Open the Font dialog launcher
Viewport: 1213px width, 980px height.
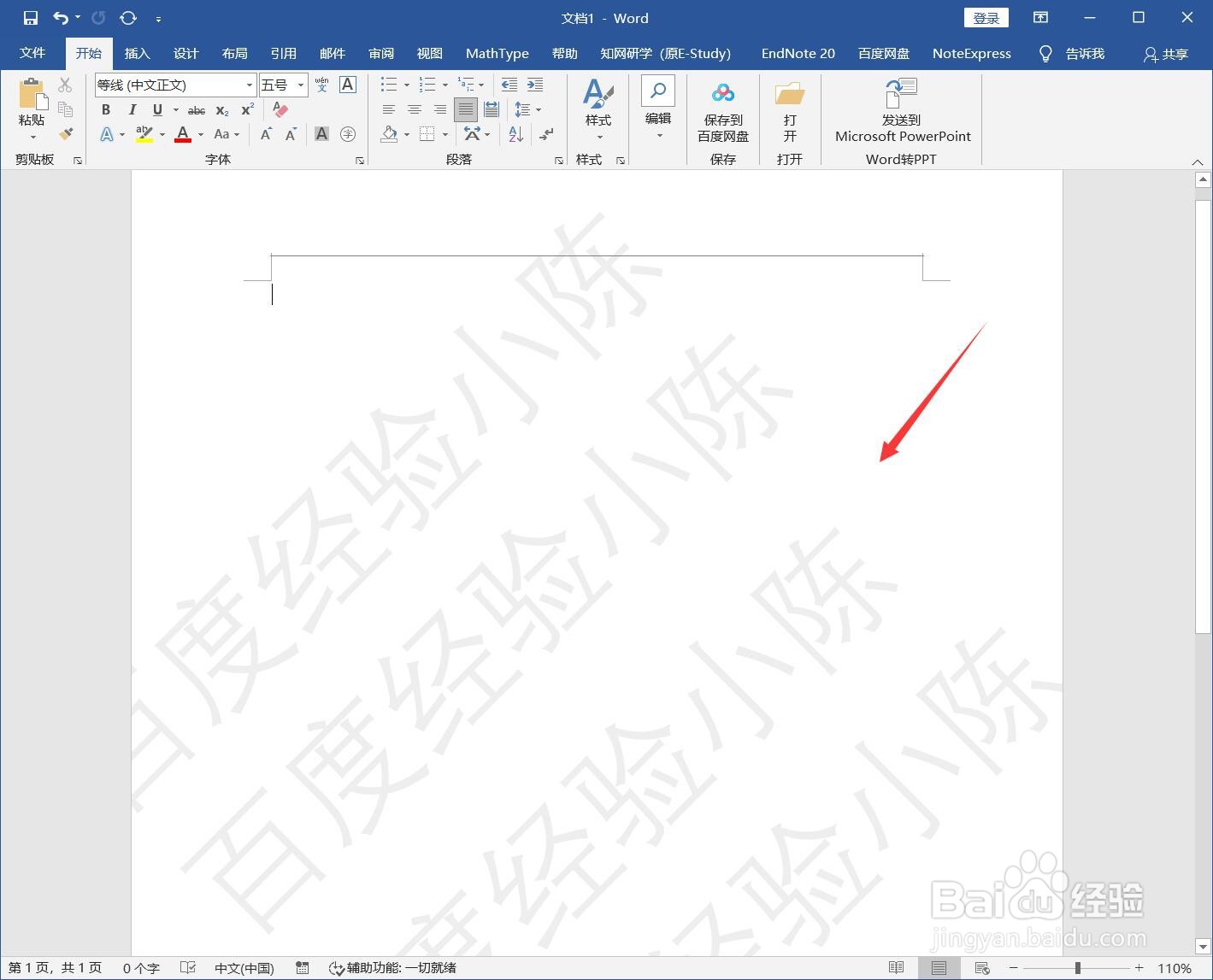360,161
